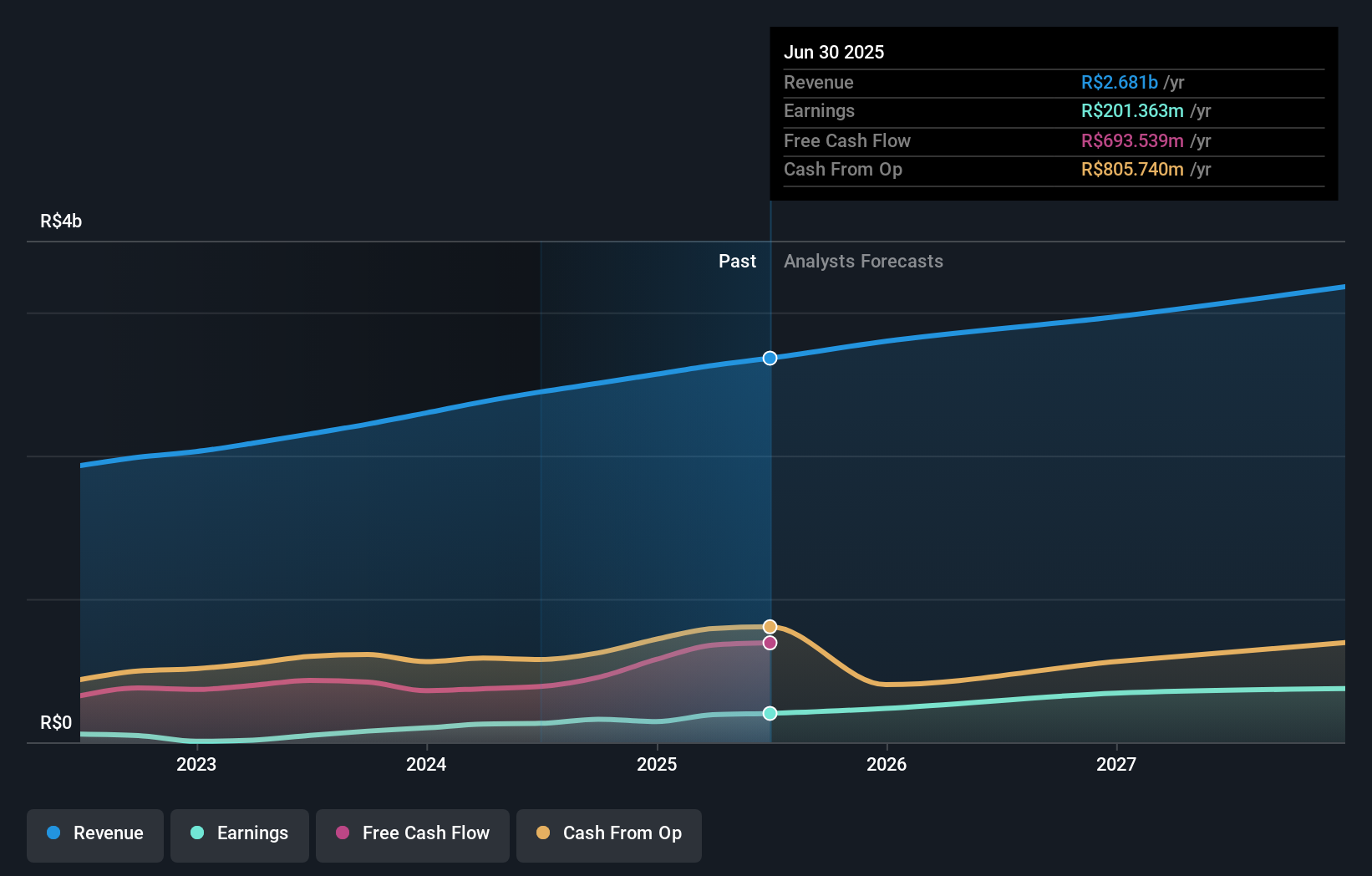
Task: Click the Earnings marker near the forecast line
Action: tap(770, 713)
